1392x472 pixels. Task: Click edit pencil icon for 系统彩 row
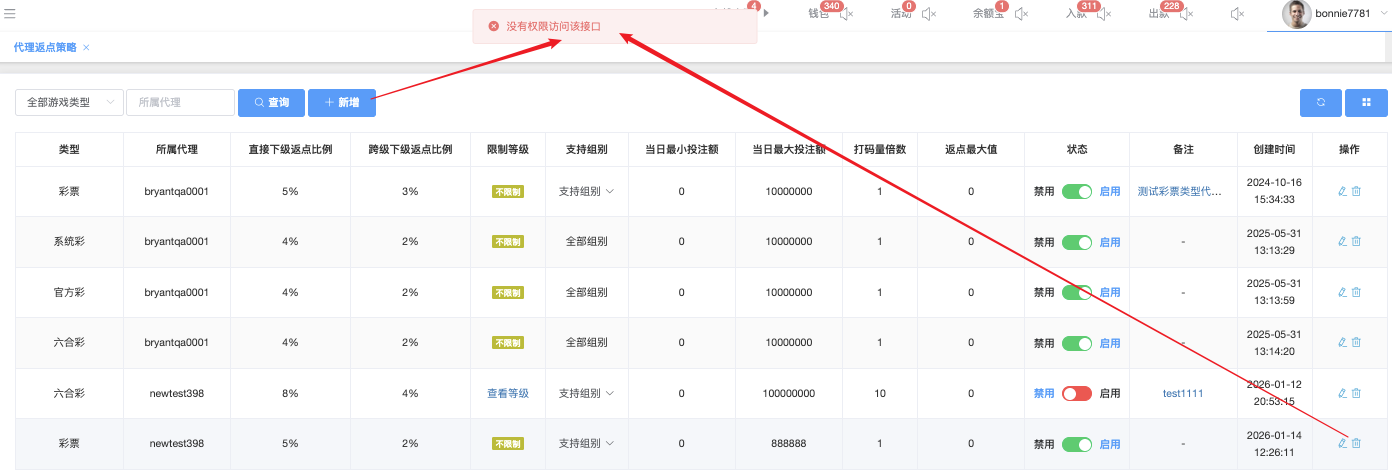pyautogui.click(x=1342, y=241)
